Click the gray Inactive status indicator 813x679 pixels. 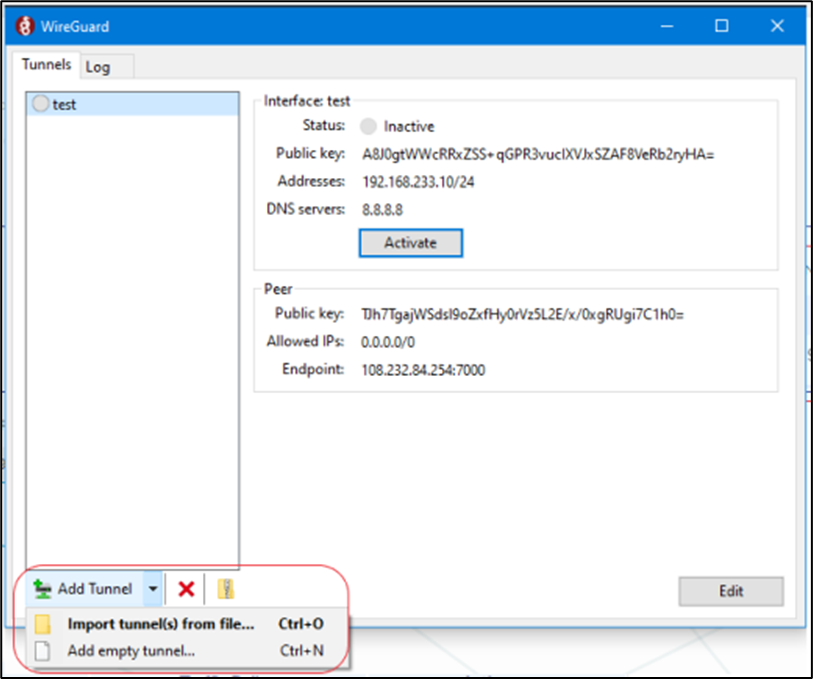(368, 127)
